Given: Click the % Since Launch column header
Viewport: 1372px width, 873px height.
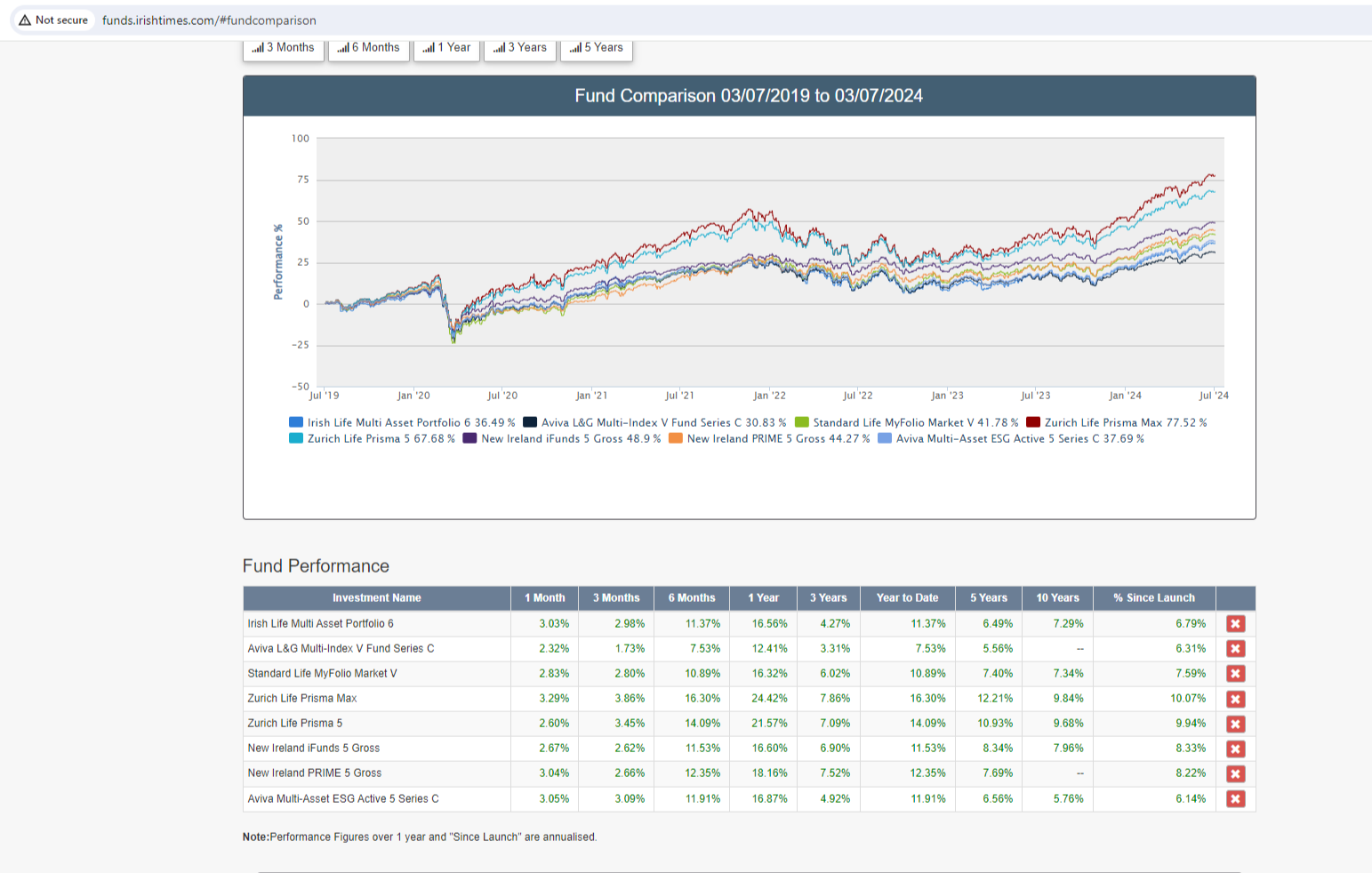Looking at the screenshot, I should click(1154, 598).
